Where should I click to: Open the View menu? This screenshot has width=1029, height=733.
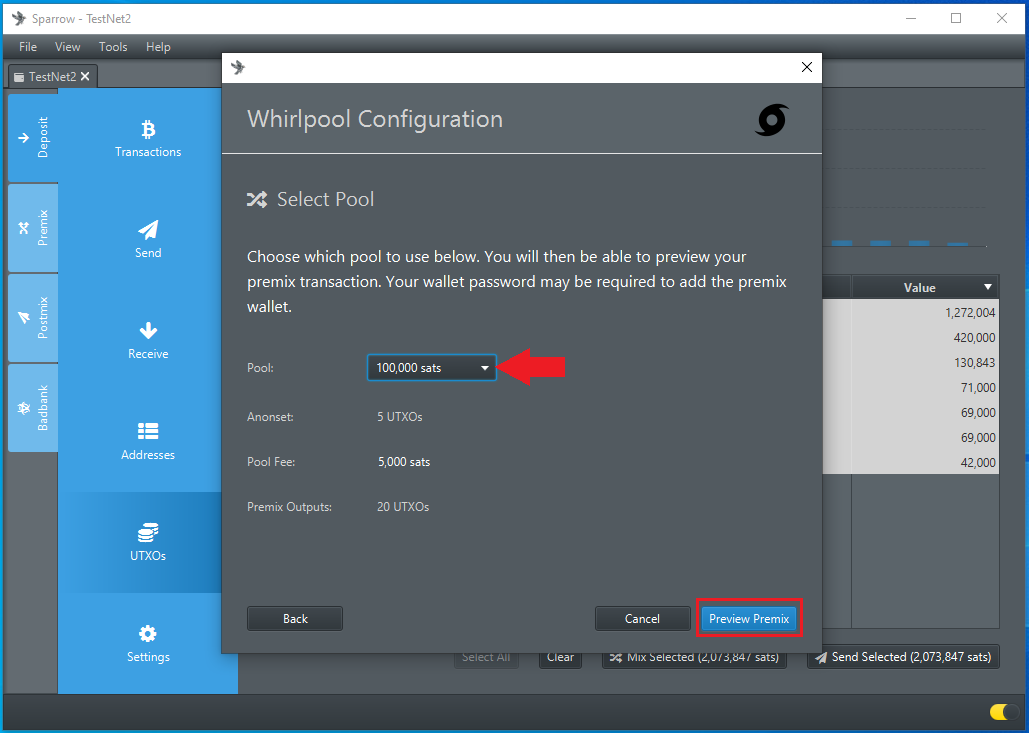point(68,47)
